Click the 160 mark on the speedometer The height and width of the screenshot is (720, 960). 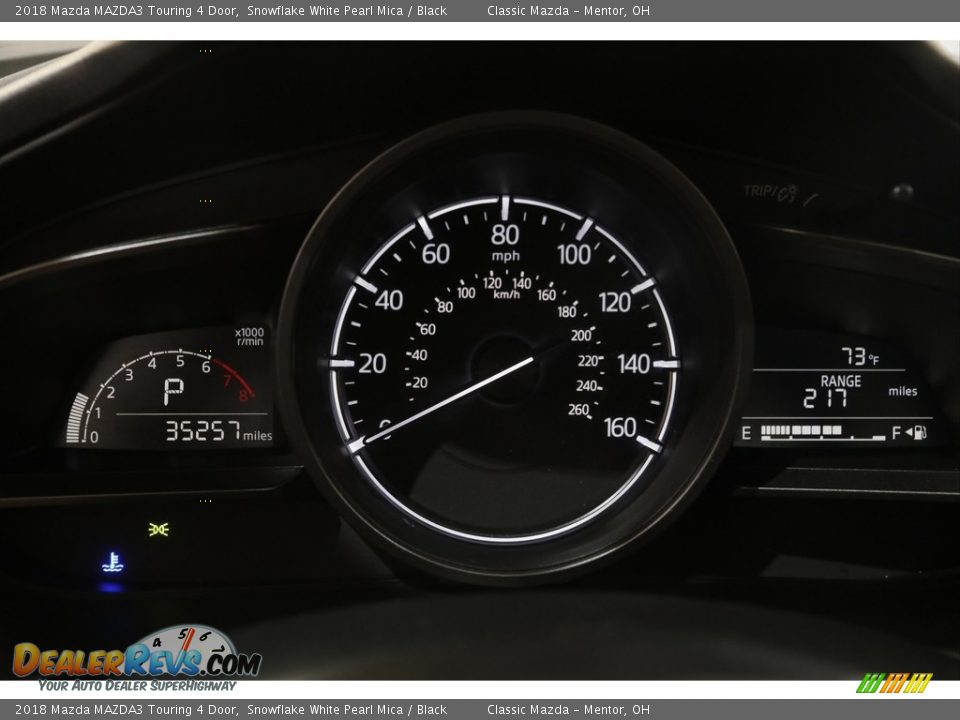pyautogui.click(x=619, y=427)
